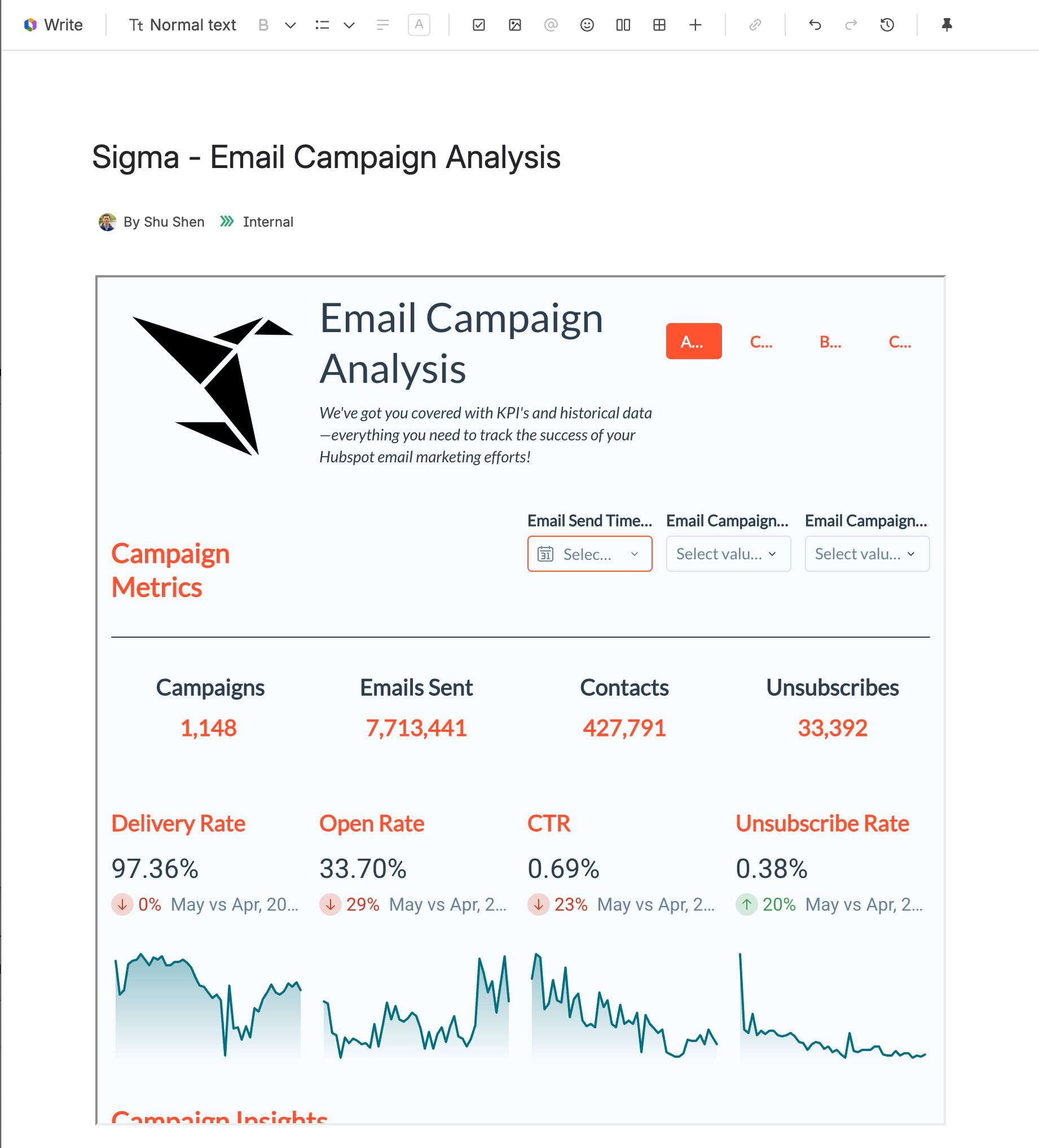Screen dimensions: 1039x1148
Task: Select the highlighted orange 'A...' tab
Action: tap(693, 341)
